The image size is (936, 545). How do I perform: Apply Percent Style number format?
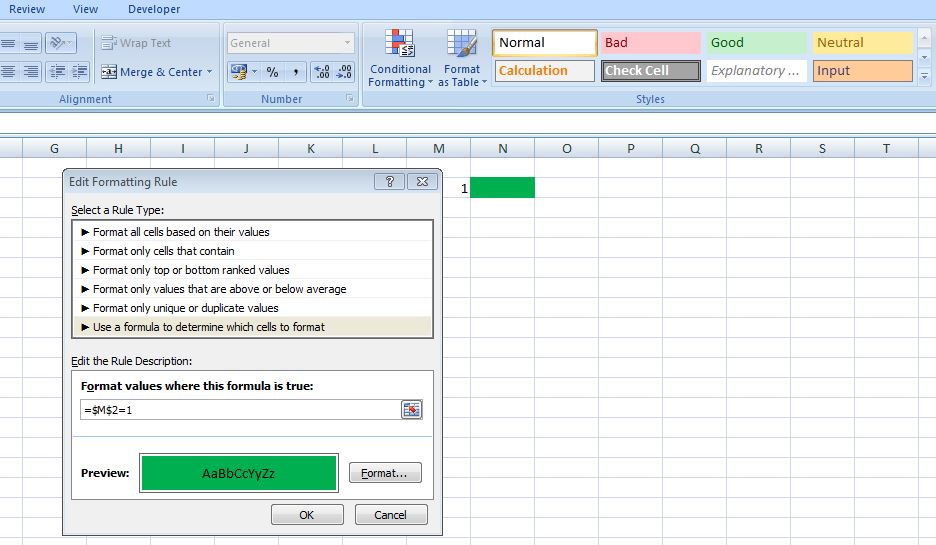[272, 72]
